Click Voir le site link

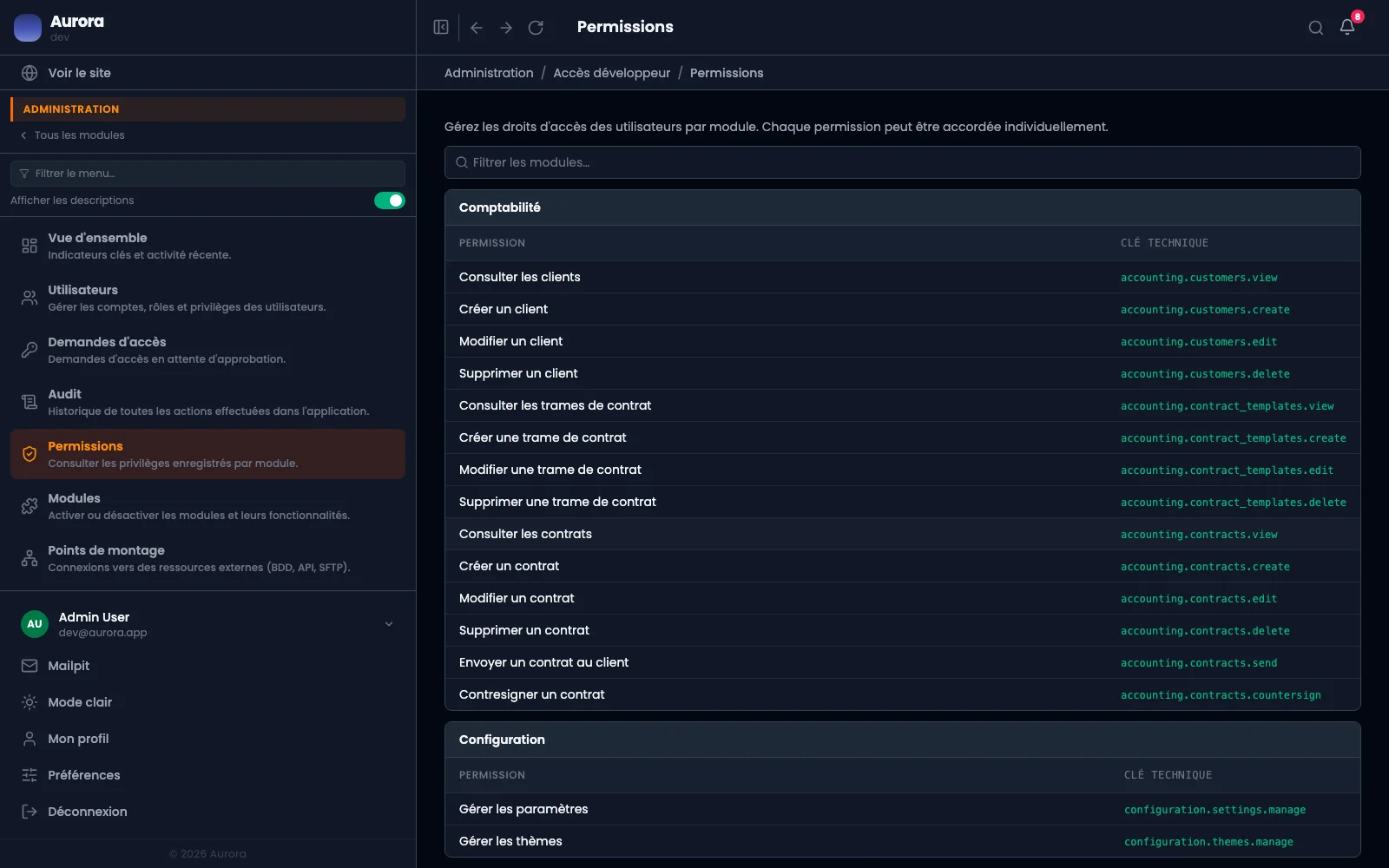79,73
